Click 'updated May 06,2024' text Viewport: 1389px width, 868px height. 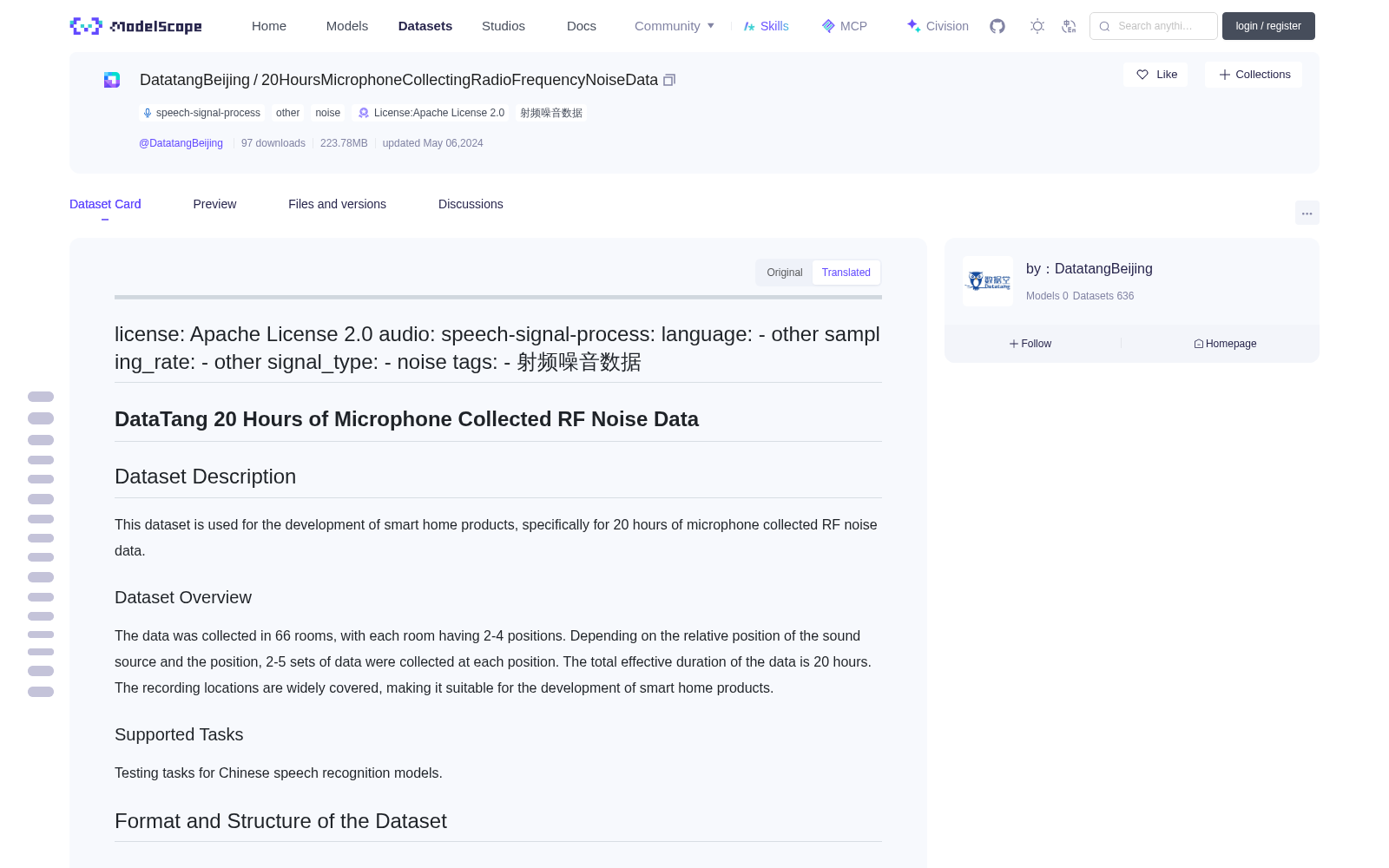tap(433, 143)
